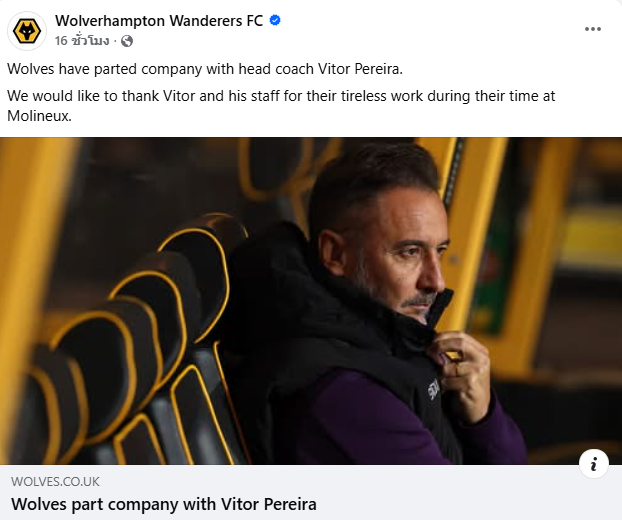Click the globe public audience icon
622x520 pixels.
point(127,41)
